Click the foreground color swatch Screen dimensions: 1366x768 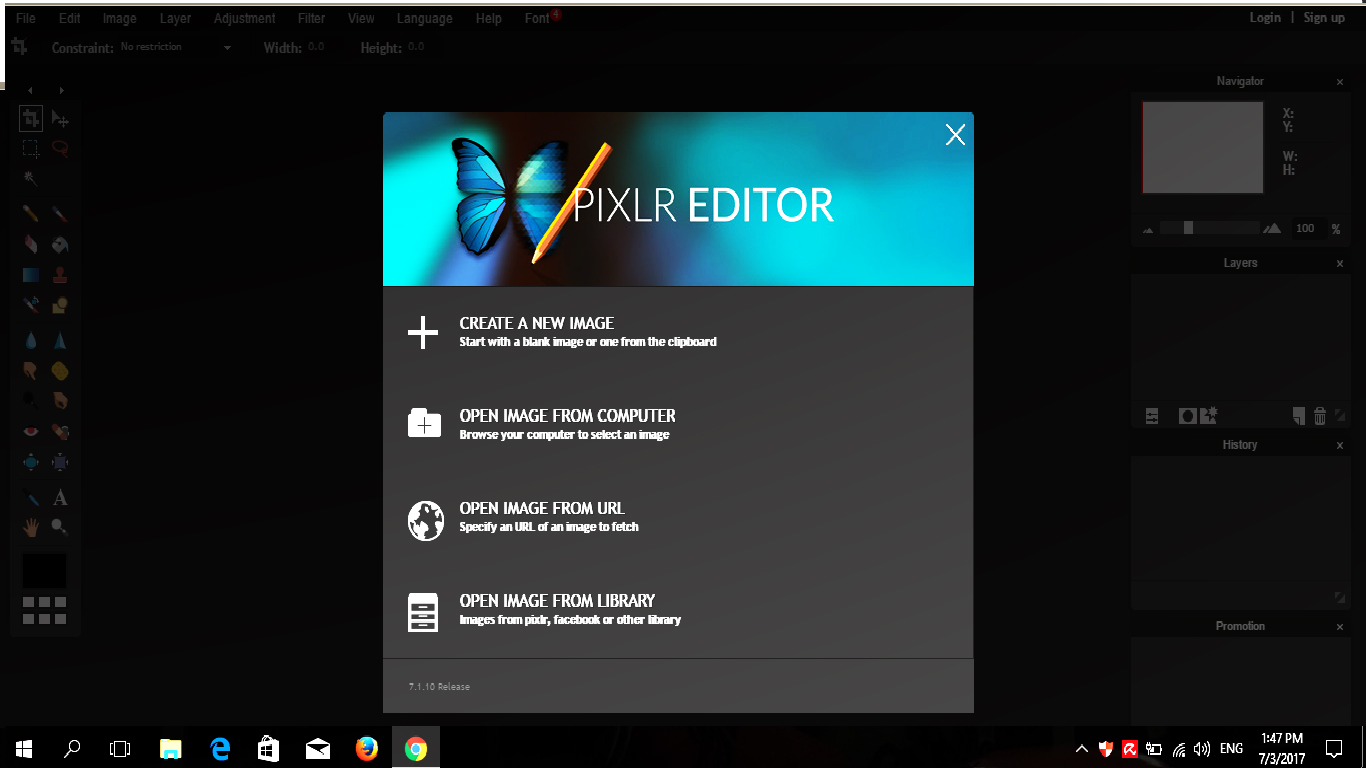tap(45, 570)
